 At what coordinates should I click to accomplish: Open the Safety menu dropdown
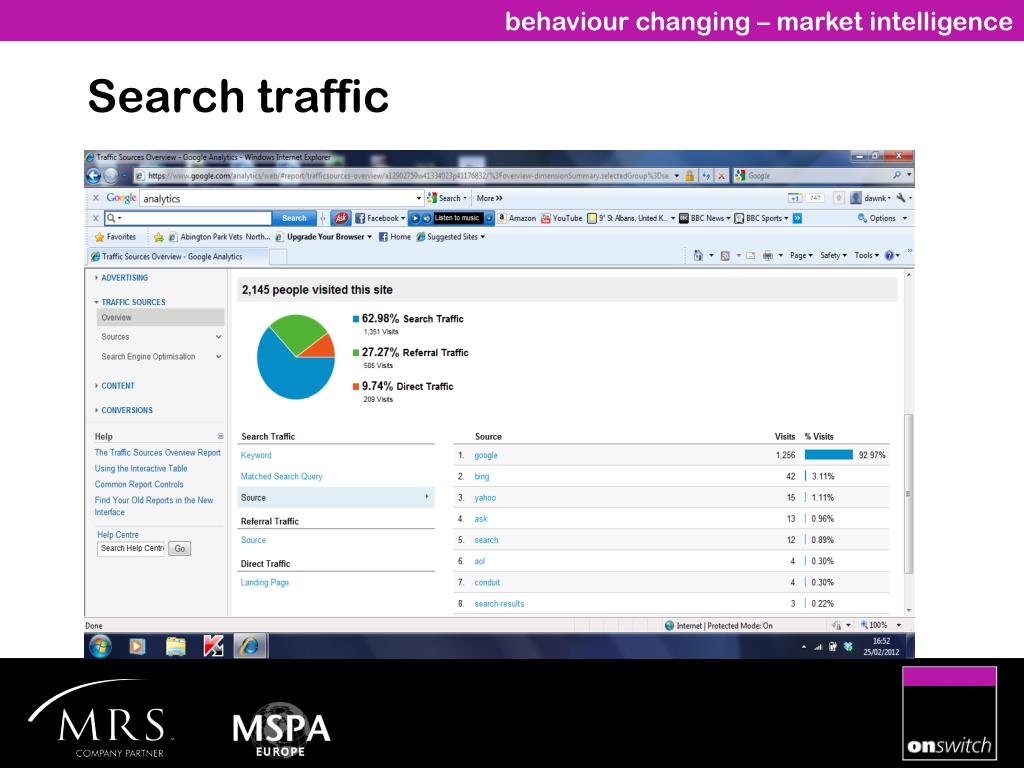833,255
